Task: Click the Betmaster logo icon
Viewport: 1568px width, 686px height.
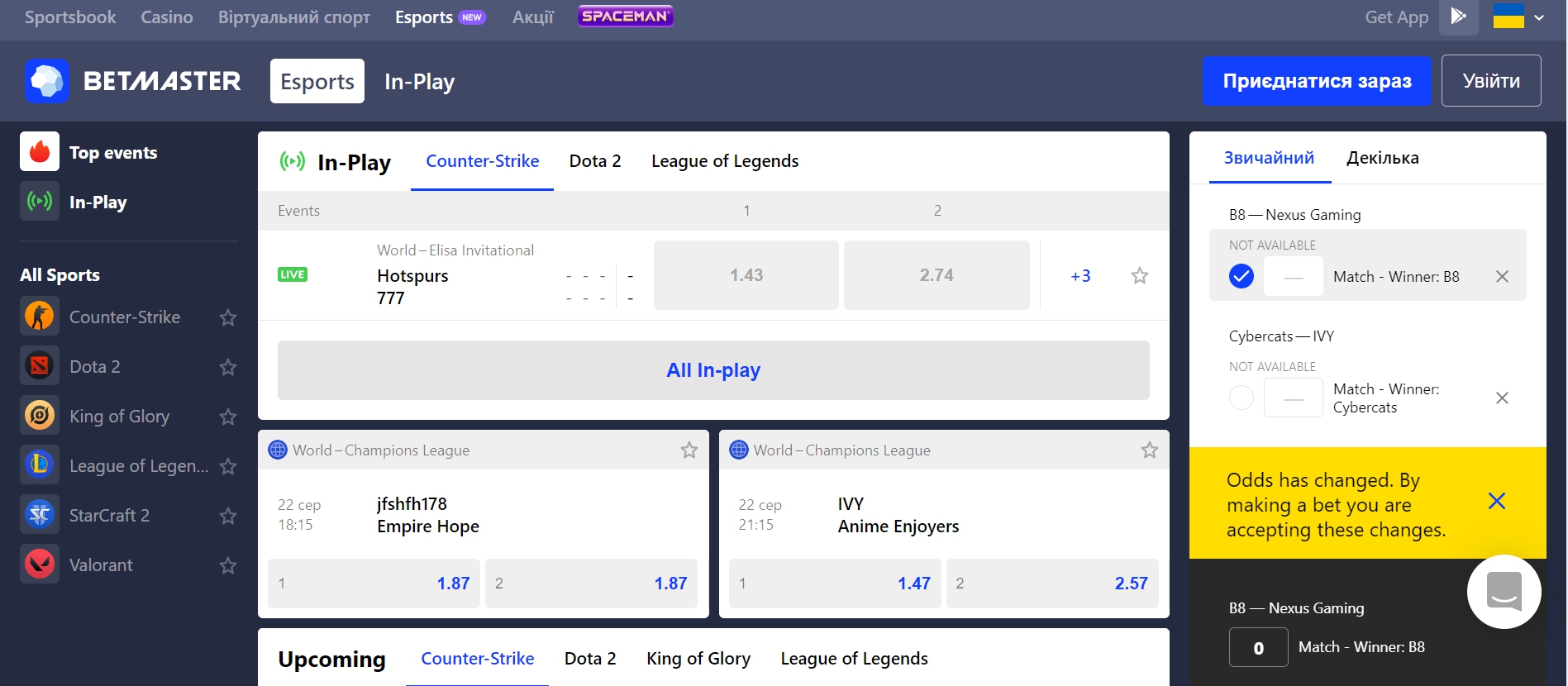Action: pos(47,81)
